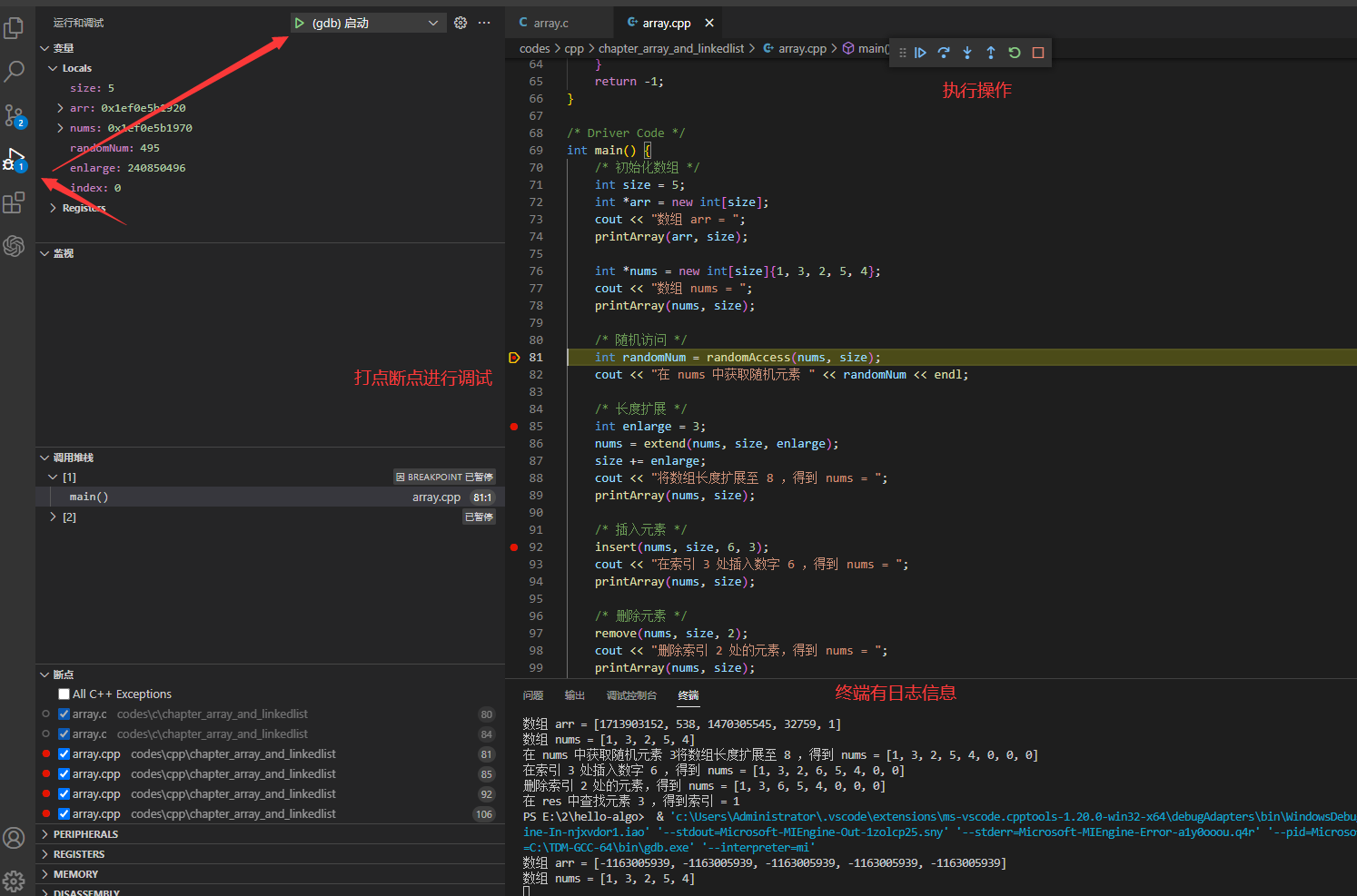
Task: Open the (gdb) launch configuration dropdown
Action: 368,23
